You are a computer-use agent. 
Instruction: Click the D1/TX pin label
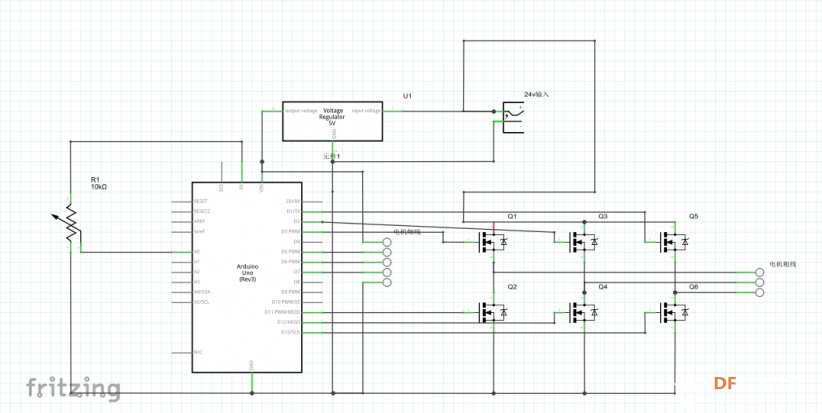294,211
